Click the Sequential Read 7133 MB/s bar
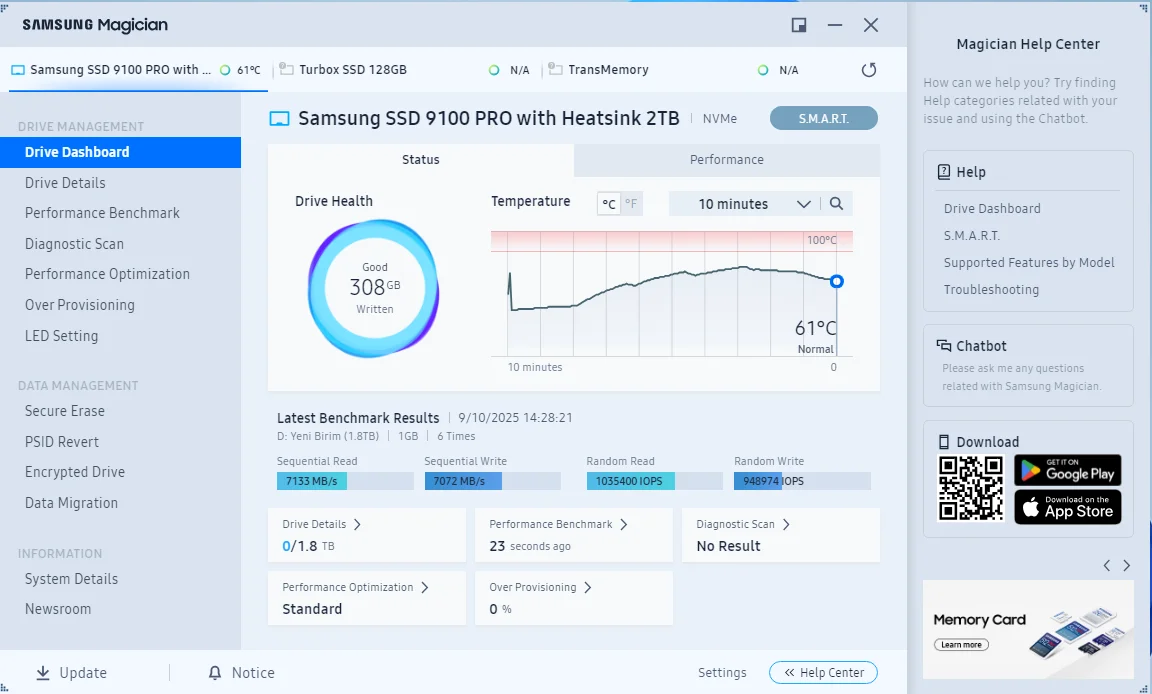Image resolution: width=1152 pixels, height=694 pixels. [x=345, y=481]
